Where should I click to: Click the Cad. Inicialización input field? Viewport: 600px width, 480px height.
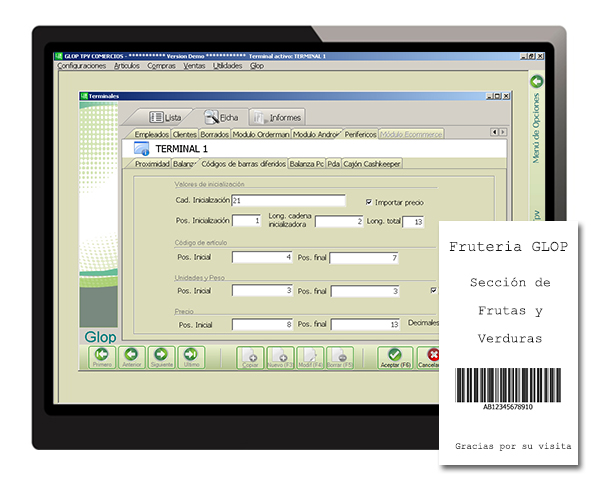coord(288,201)
